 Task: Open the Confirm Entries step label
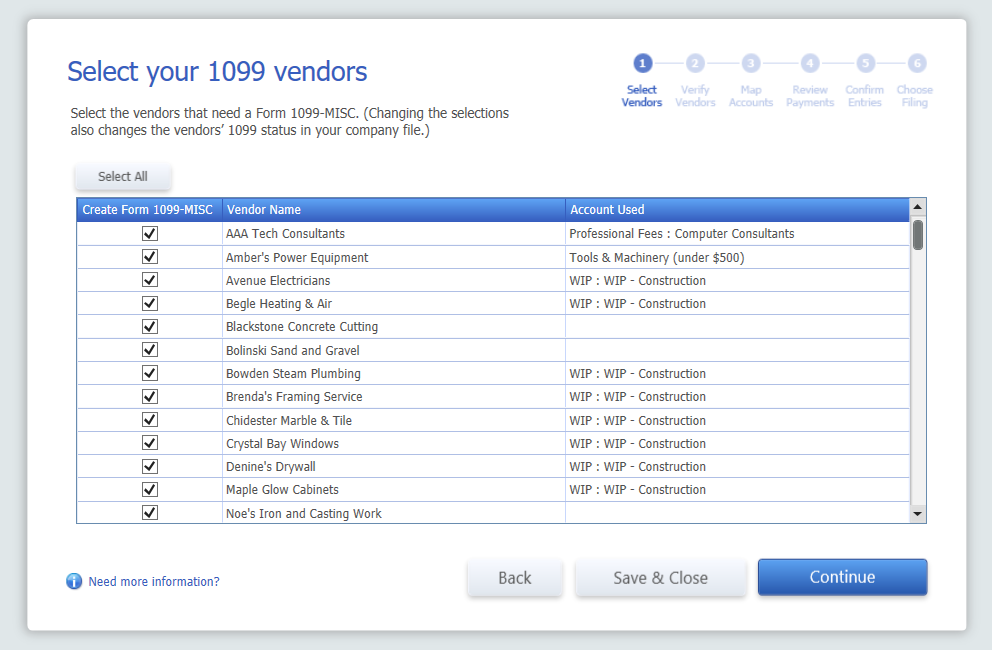click(x=865, y=96)
